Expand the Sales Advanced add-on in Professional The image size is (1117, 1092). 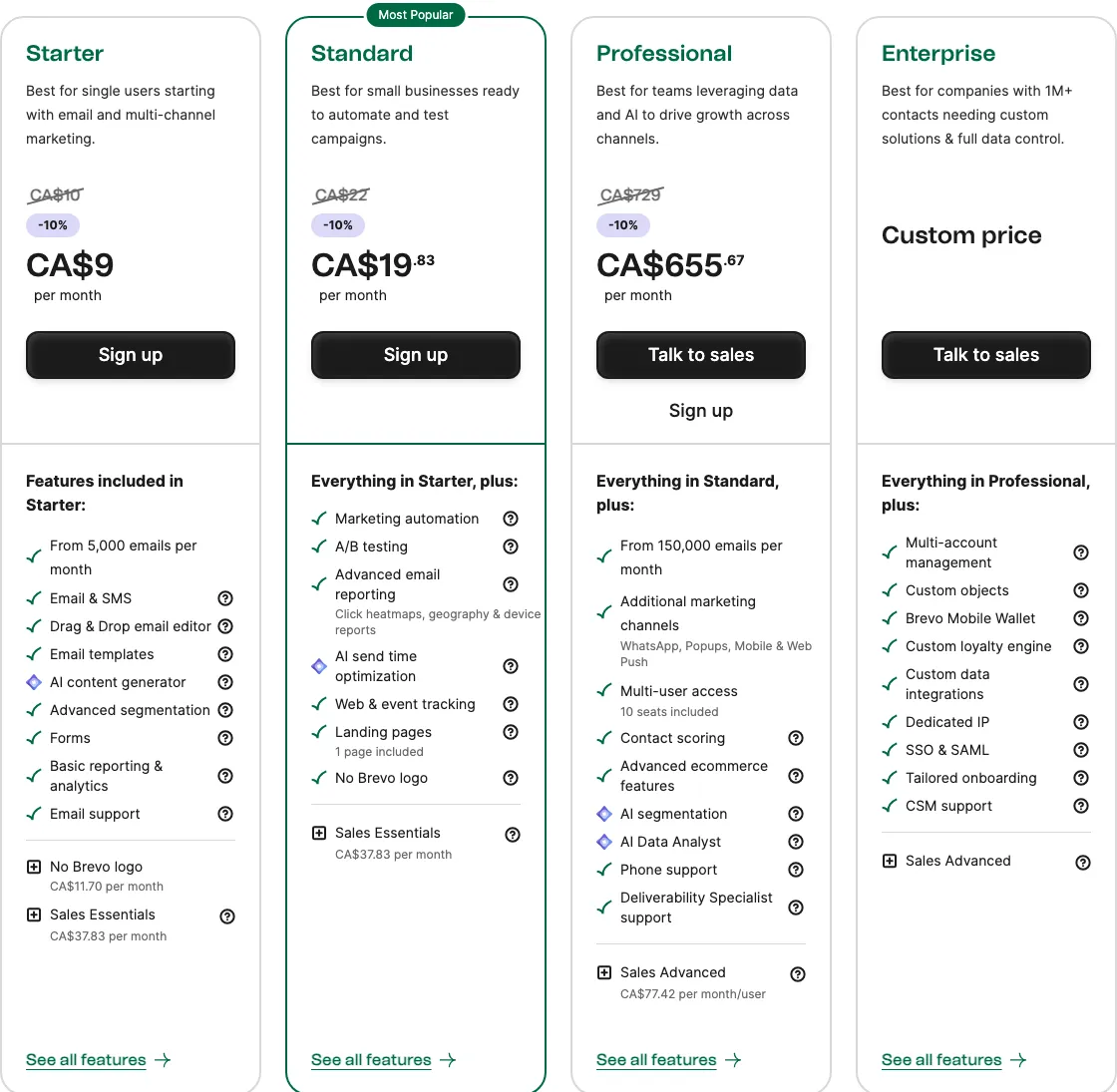[x=604, y=972]
